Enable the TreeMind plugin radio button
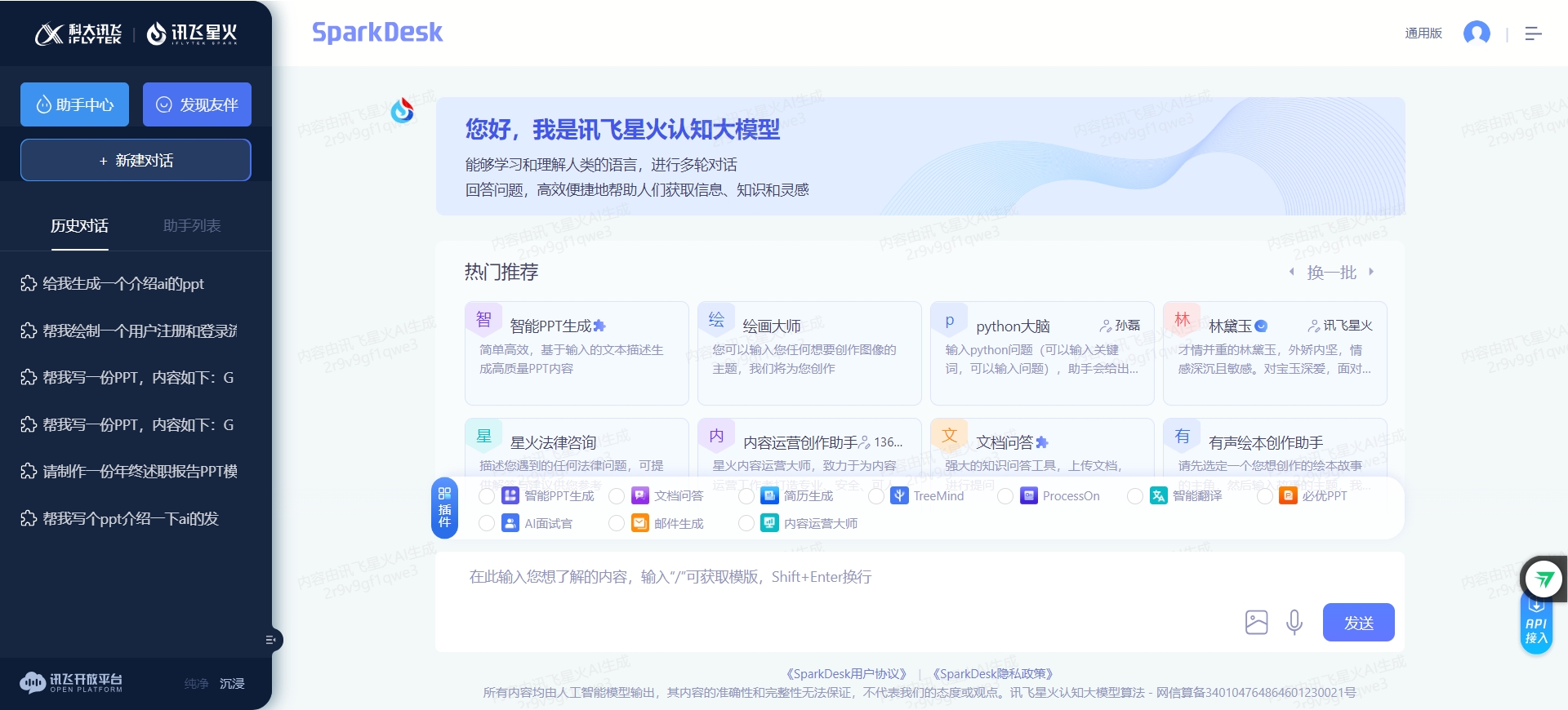Image resolution: width=1568 pixels, height=710 pixels. [876, 496]
